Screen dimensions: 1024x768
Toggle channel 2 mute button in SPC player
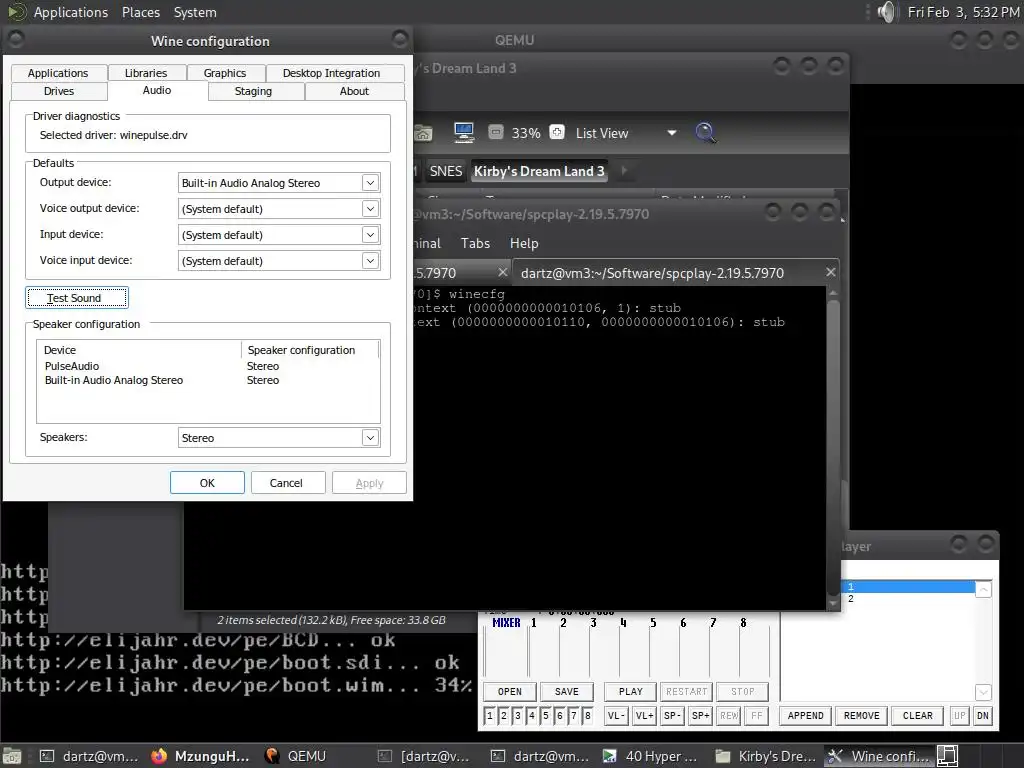pyautogui.click(x=504, y=716)
